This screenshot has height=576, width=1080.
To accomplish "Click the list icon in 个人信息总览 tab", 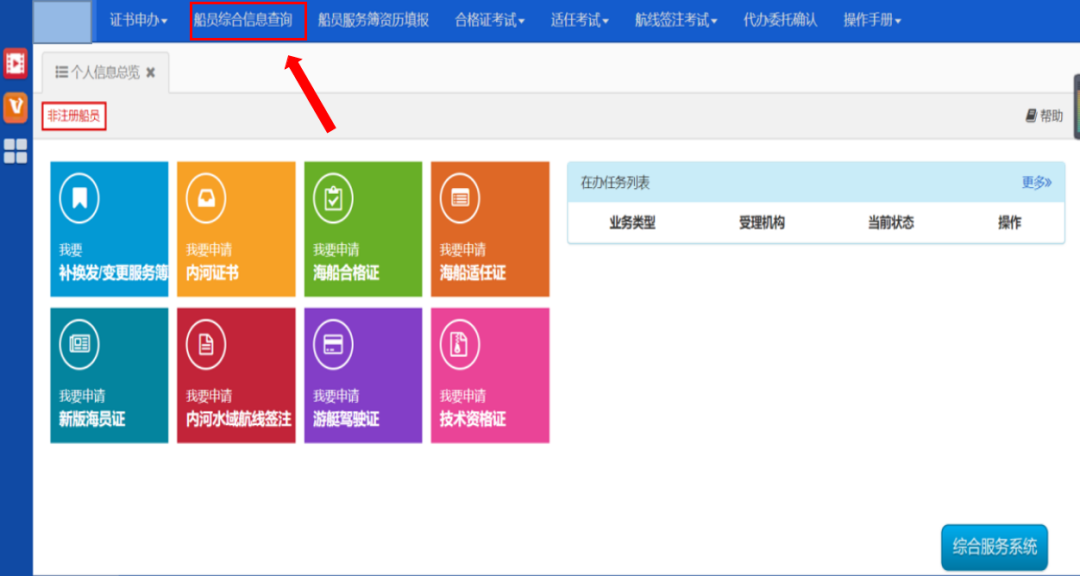I will tap(61, 72).
